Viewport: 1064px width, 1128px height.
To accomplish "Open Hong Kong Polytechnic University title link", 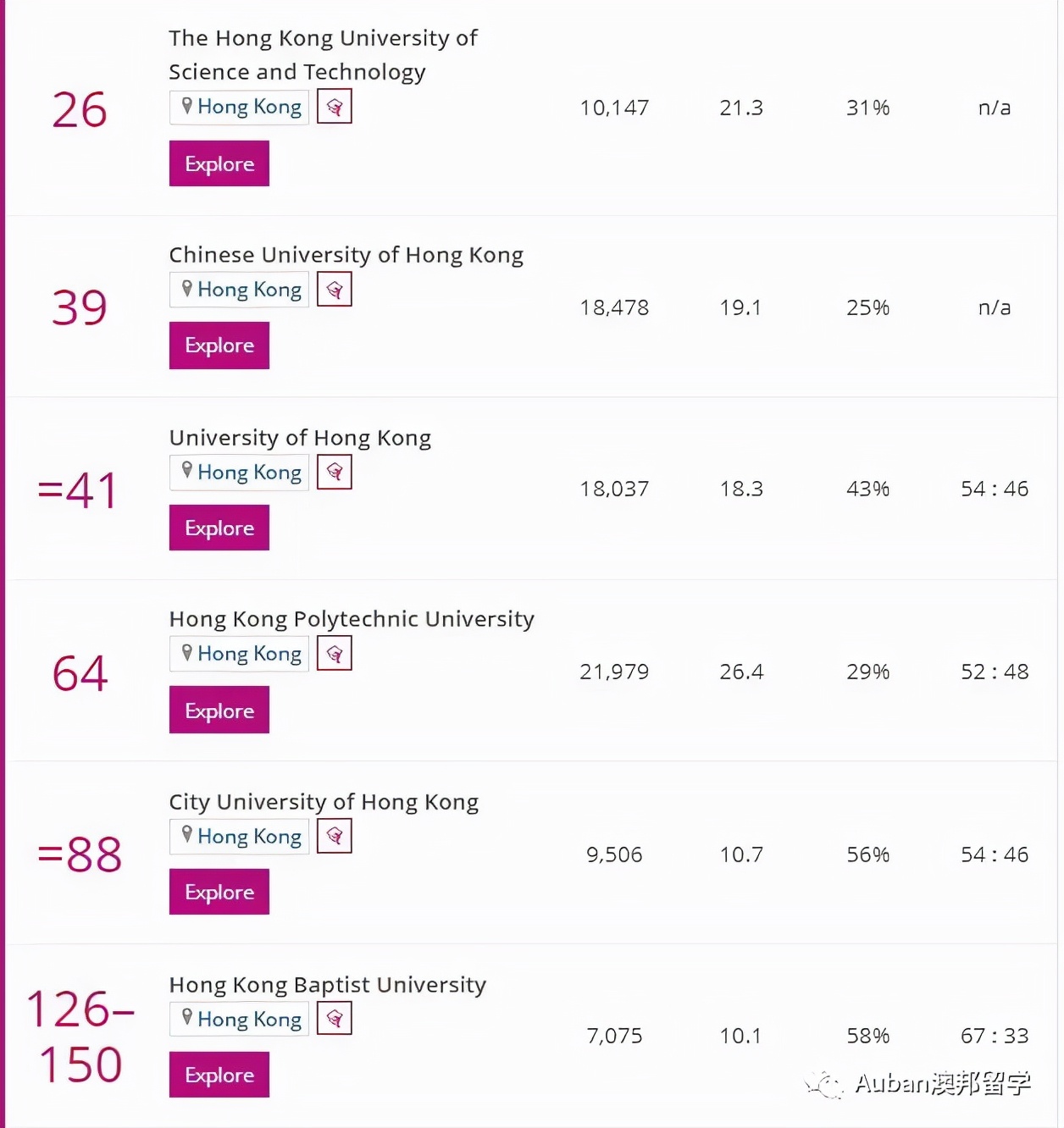I will coord(352,619).
